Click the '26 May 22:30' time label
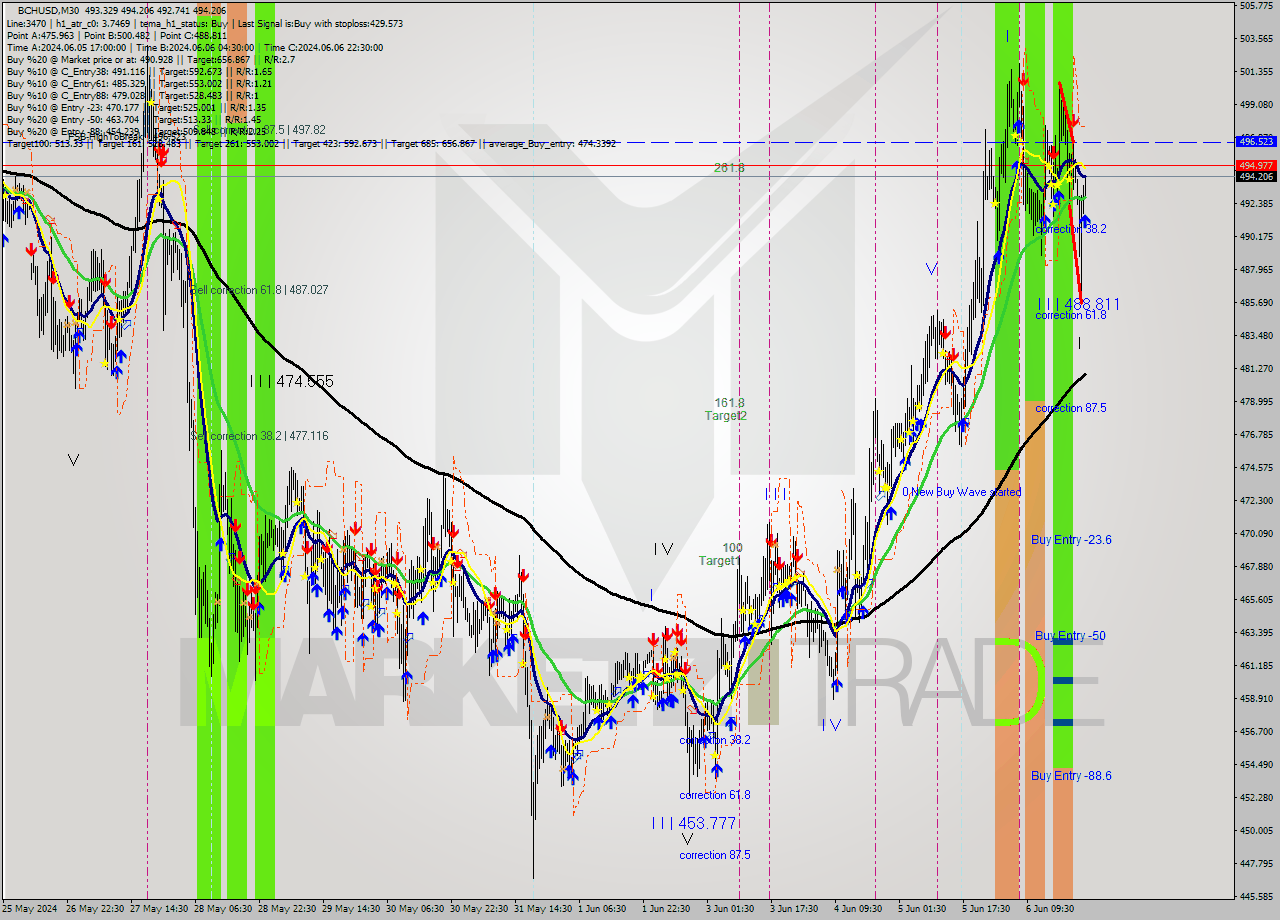This screenshot has width=1280, height=920. (x=96, y=909)
